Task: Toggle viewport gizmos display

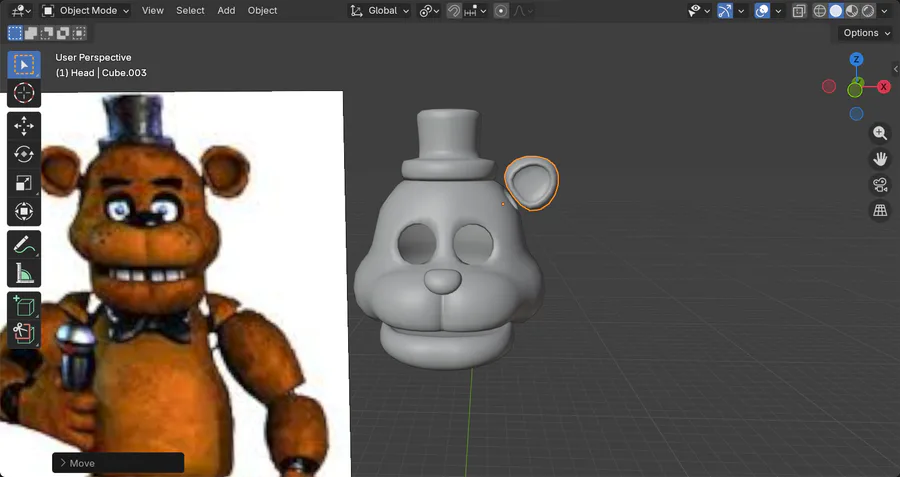Action: click(x=725, y=10)
